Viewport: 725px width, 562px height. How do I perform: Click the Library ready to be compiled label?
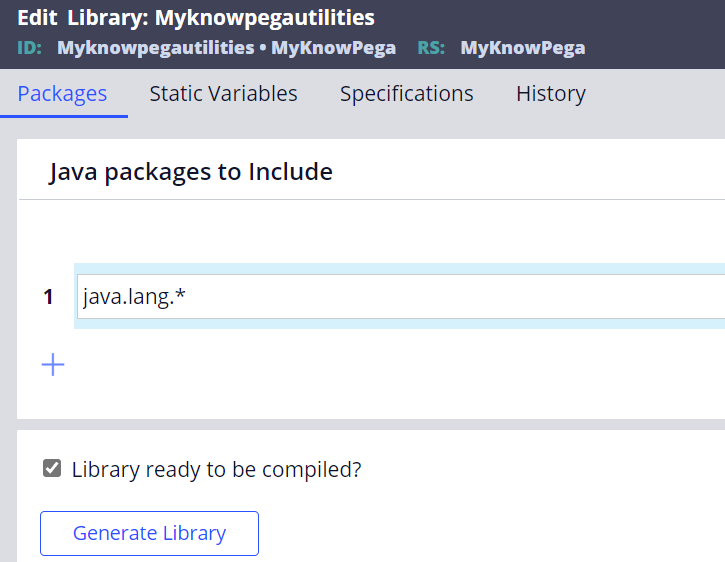[216, 469]
